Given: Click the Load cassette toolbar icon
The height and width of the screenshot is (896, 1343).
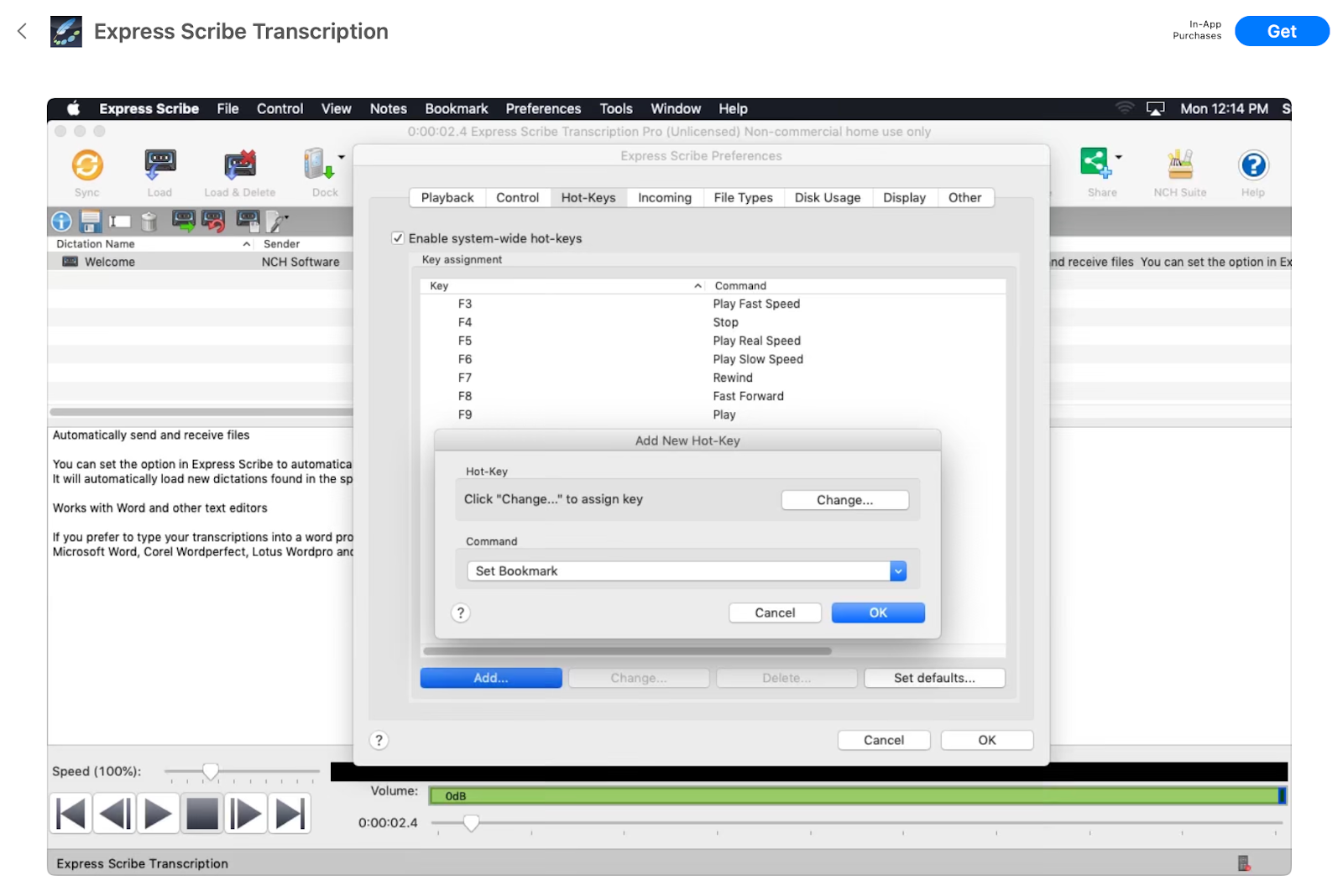Looking at the screenshot, I should 159,165.
